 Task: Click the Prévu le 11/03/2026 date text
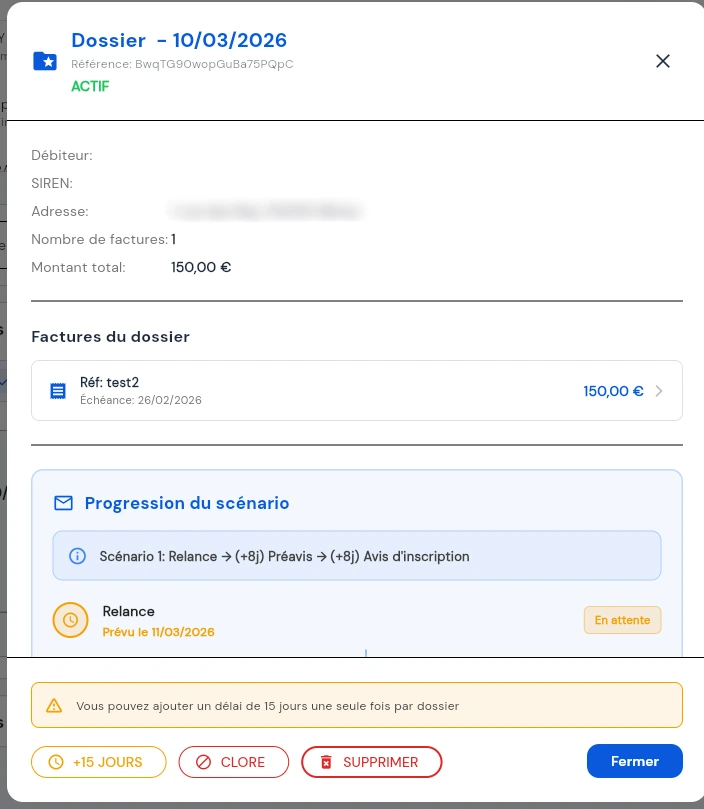(158, 632)
